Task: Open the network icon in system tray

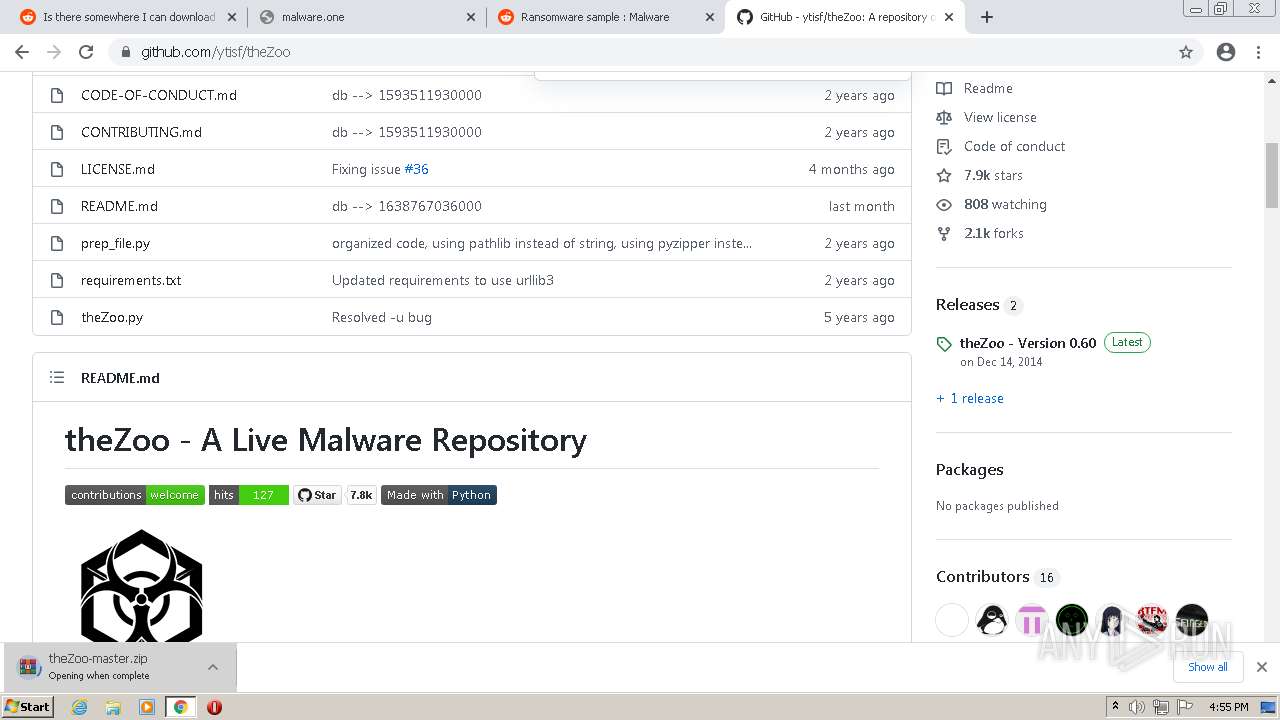Action: 1160,707
